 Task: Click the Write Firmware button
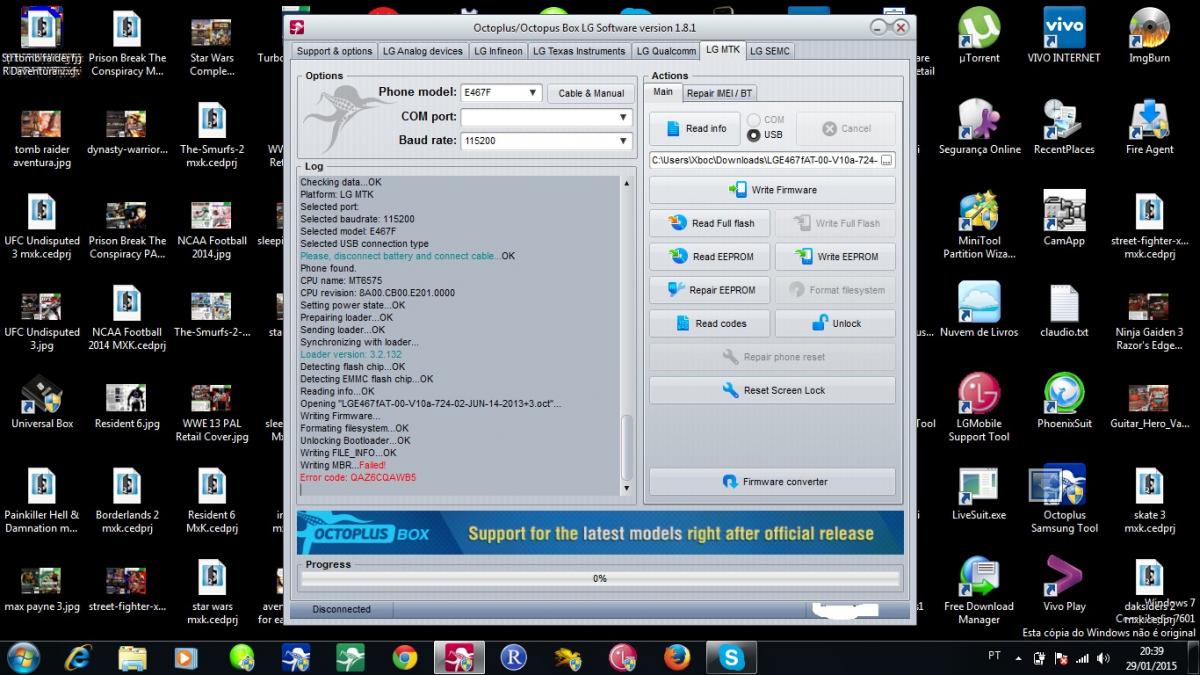click(x=772, y=190)
